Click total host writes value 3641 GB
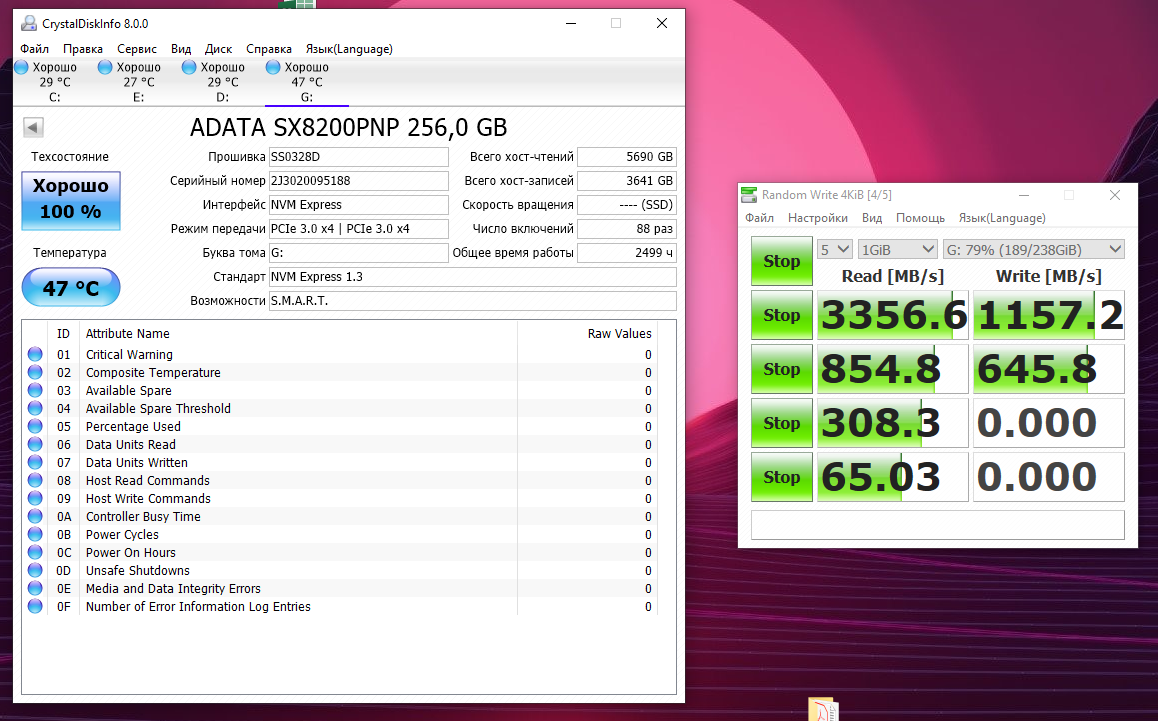This screenshot has height=721, width=1158. point(627,181)
